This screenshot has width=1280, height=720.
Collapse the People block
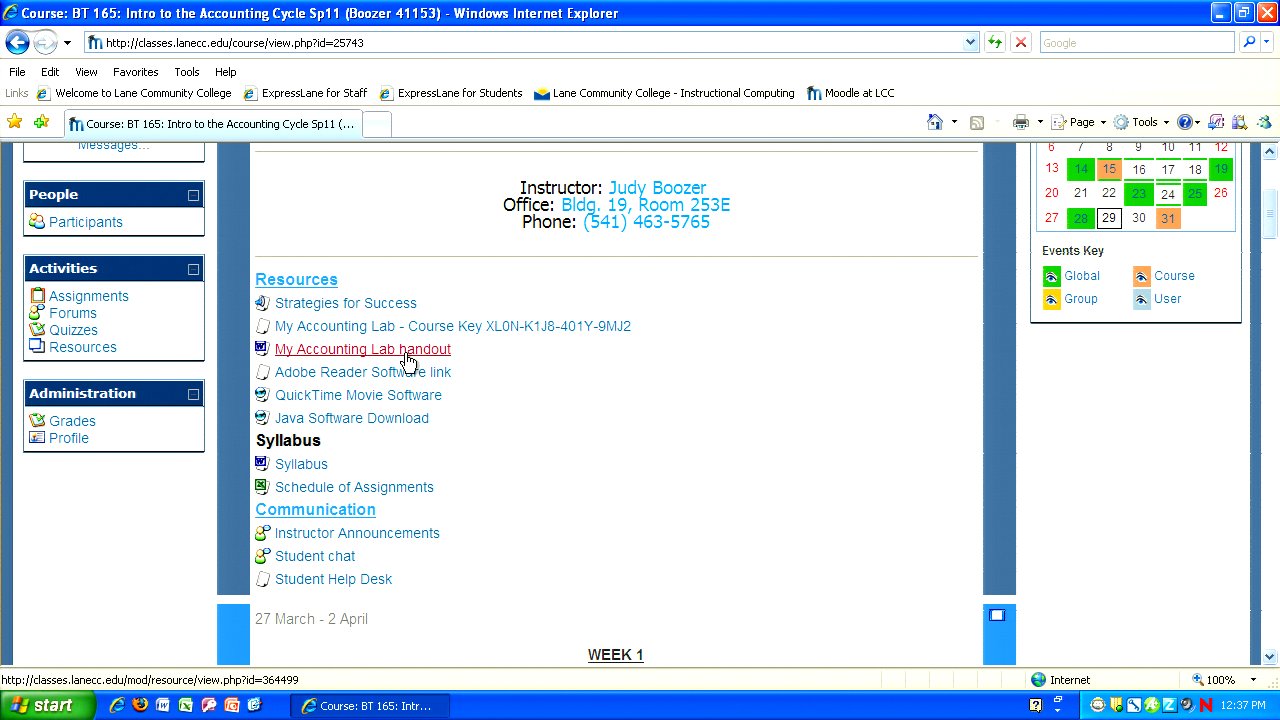[193, 195]
